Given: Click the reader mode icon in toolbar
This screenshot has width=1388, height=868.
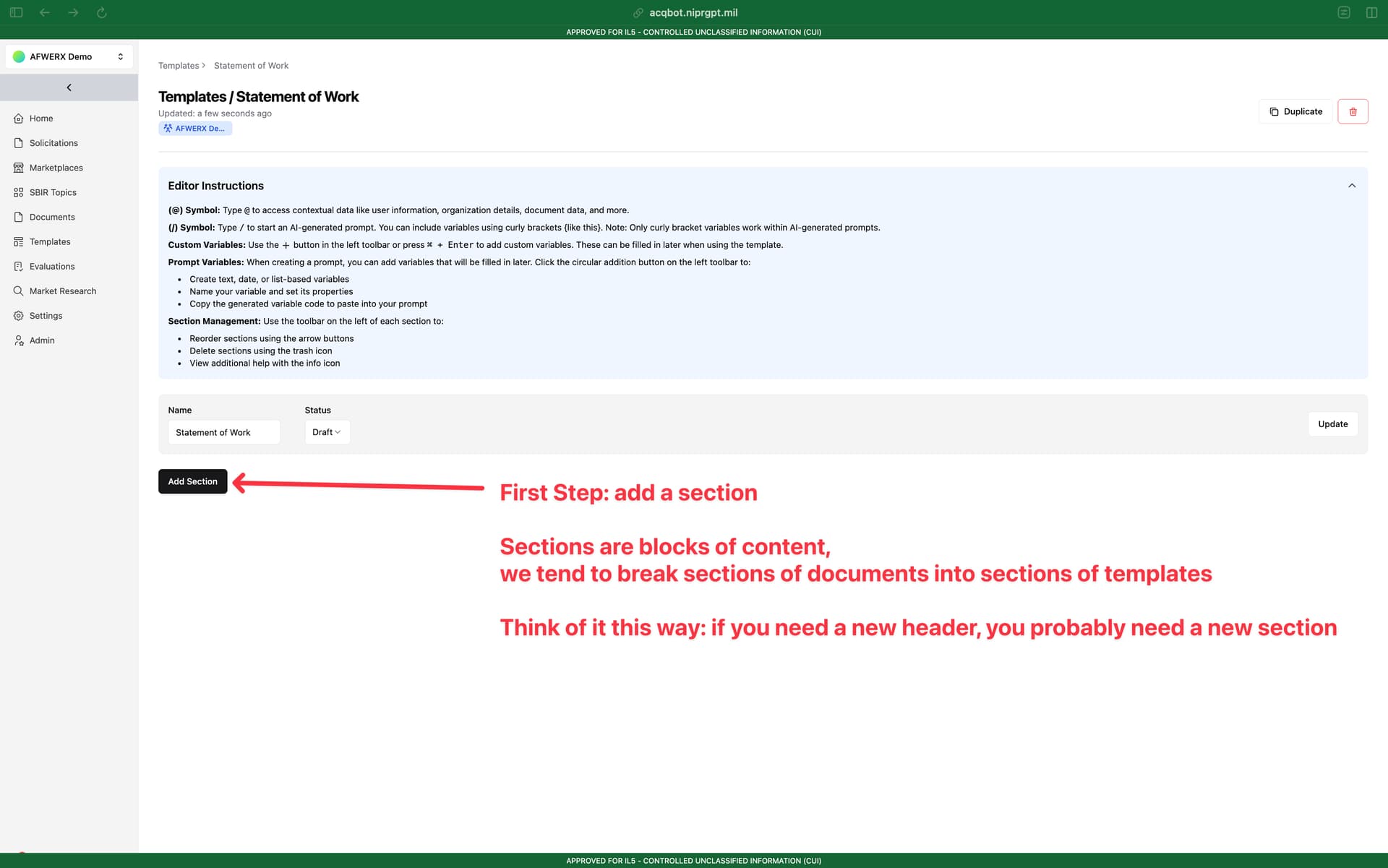Looking at the screenshot, I should [x=1344, y=12].
